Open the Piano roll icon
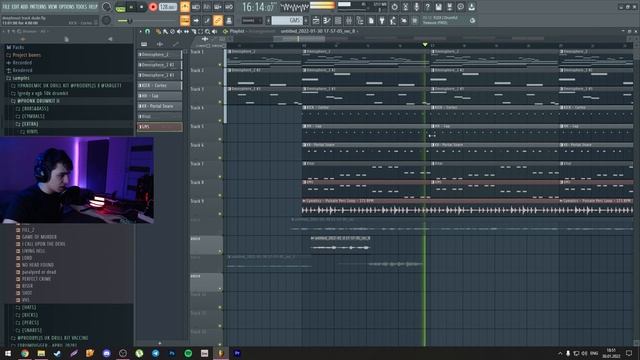Image resolution: width=640 pixels, height=360 pixels. 327,20
